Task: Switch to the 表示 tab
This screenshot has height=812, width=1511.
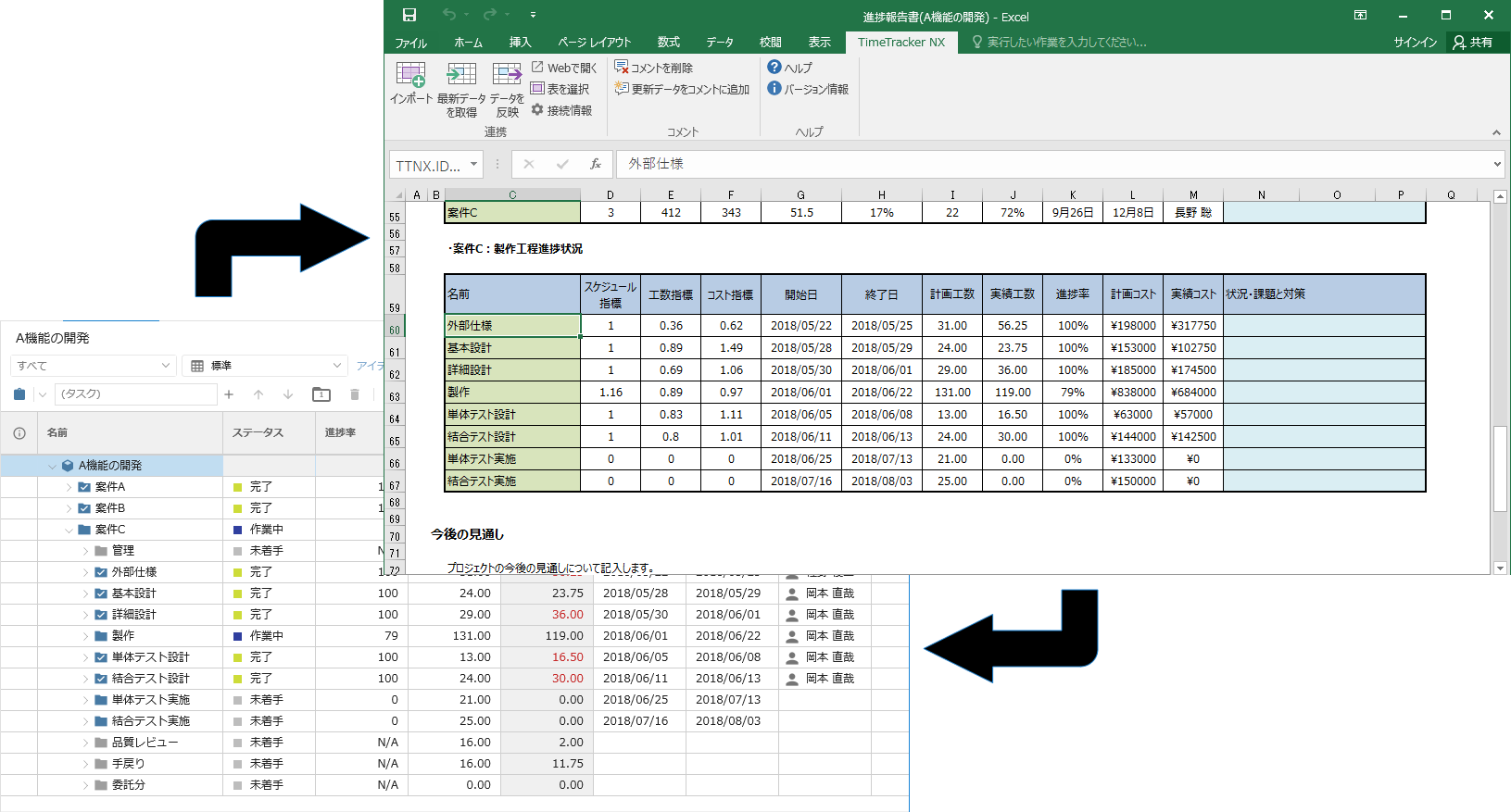Action: (819, 43)
